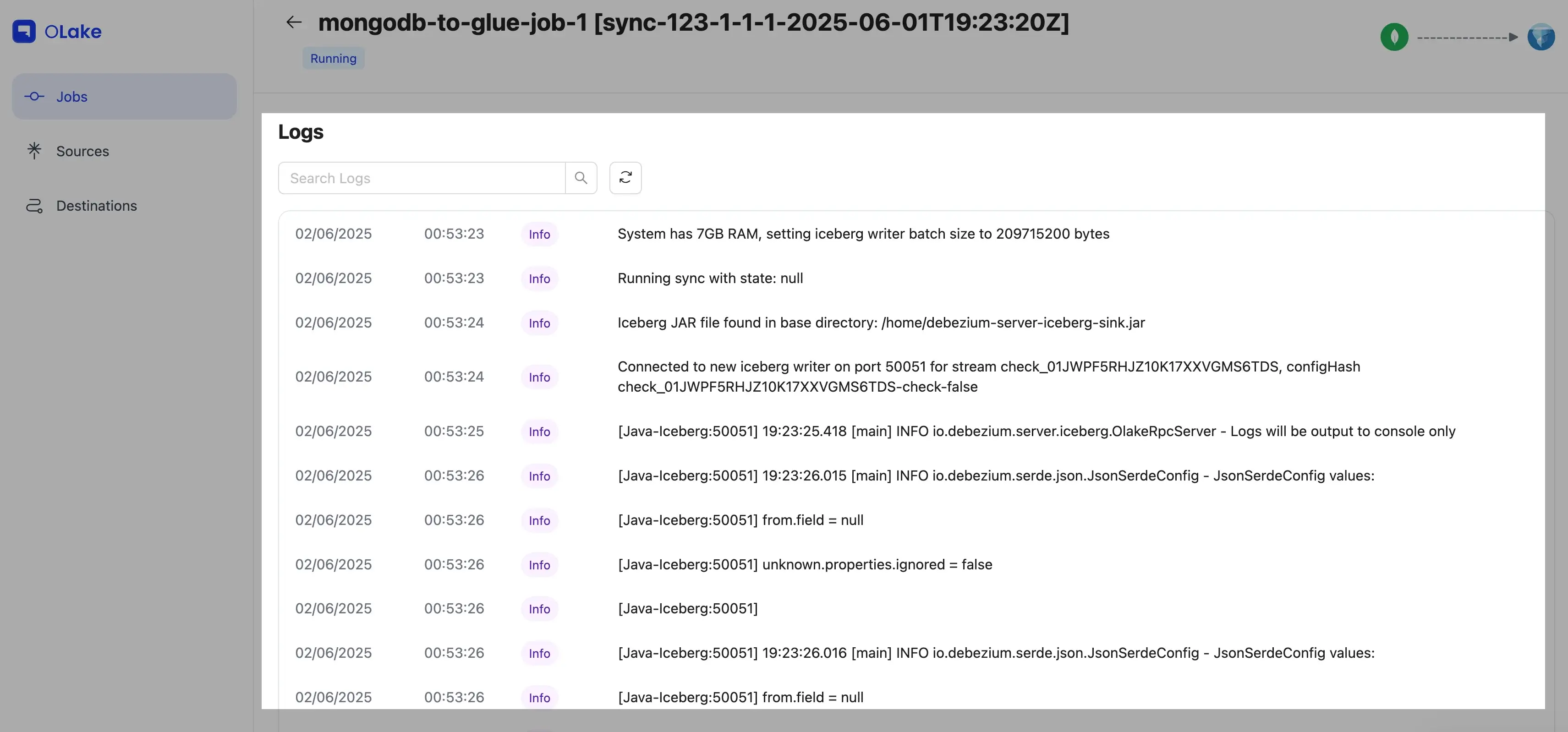Screen dimensions: 1568x732
Task: Click Info badge on unknown.properties.ignored log
Action: pos(539,565)
